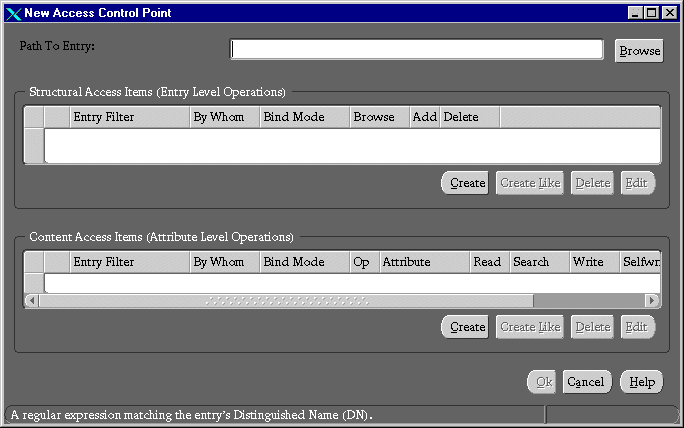Click the Read column header
The width and height of the screenshot is (684, 428).
coord(489,262)
